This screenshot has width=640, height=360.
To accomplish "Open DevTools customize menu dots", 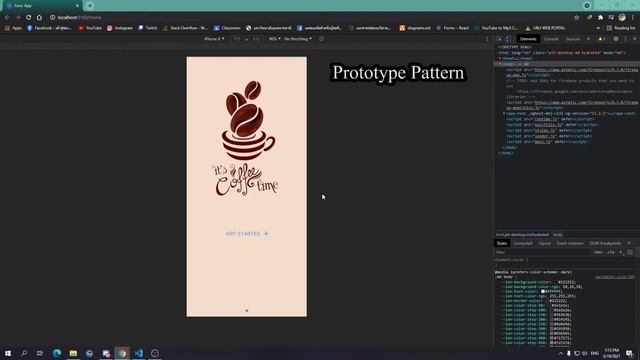I will [x=625, y=39].
